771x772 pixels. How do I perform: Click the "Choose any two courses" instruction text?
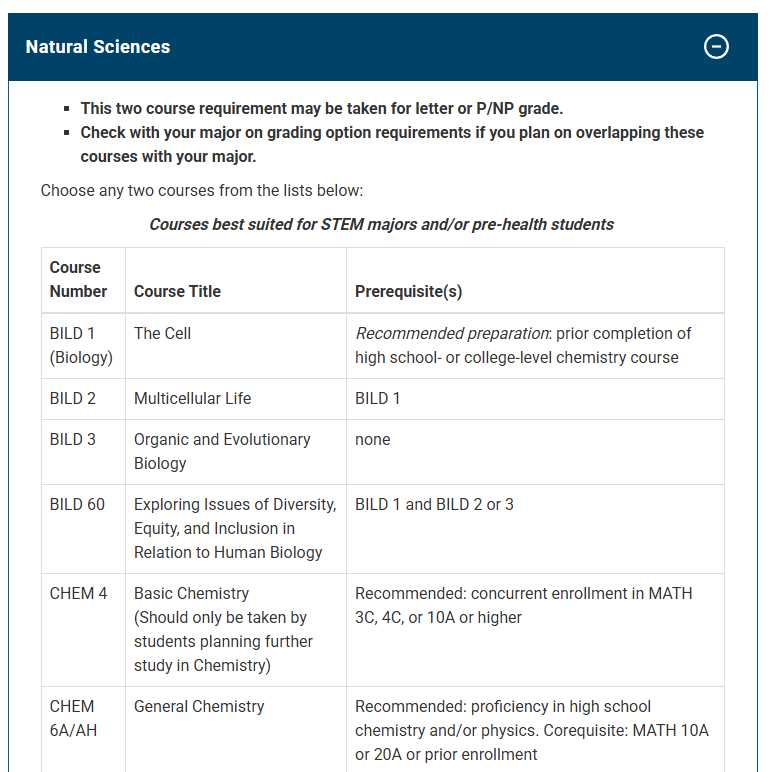click(x=201, y=190)
